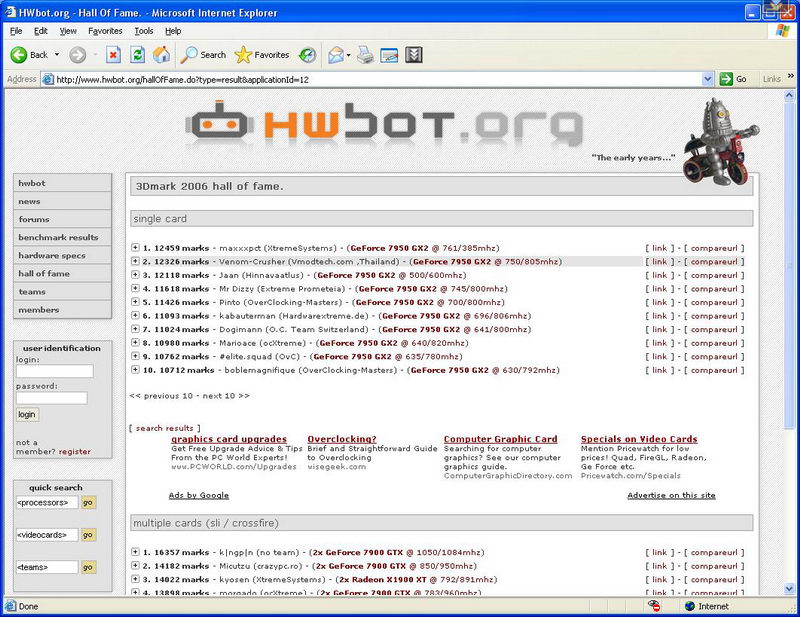The image size is (800, 617).
Task: Expand the Links toolbar chevron
Action: [x=791, y=76]
